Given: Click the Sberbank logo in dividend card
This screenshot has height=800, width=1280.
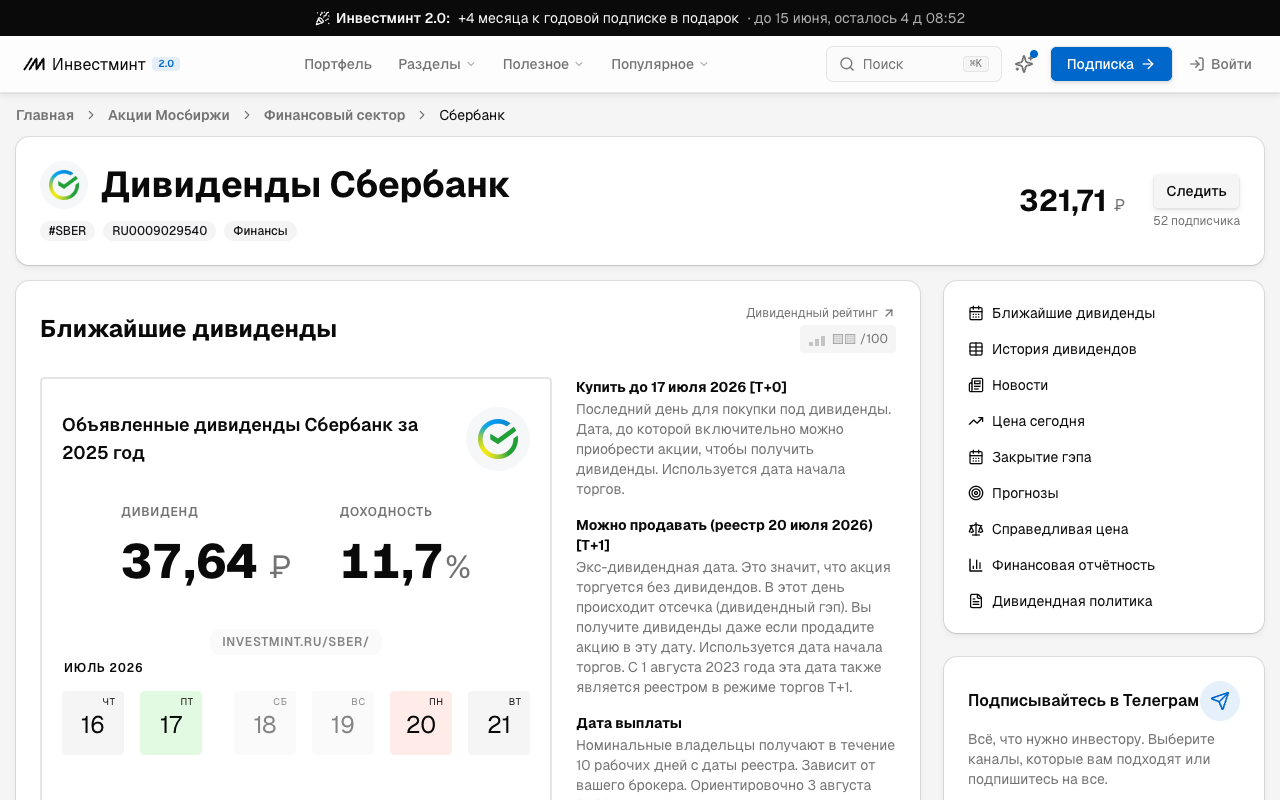Looking at the screenshot, I should (498, 439).
